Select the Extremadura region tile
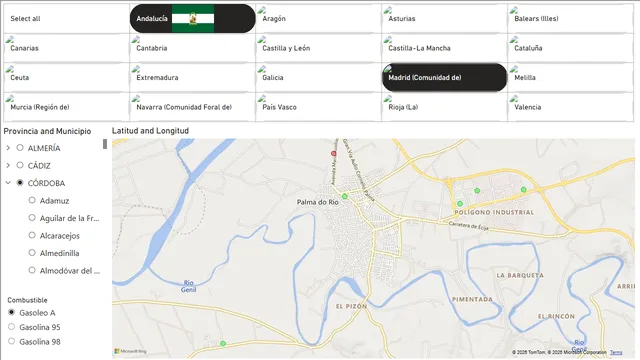The image size is (640, 360). point(193,77)
